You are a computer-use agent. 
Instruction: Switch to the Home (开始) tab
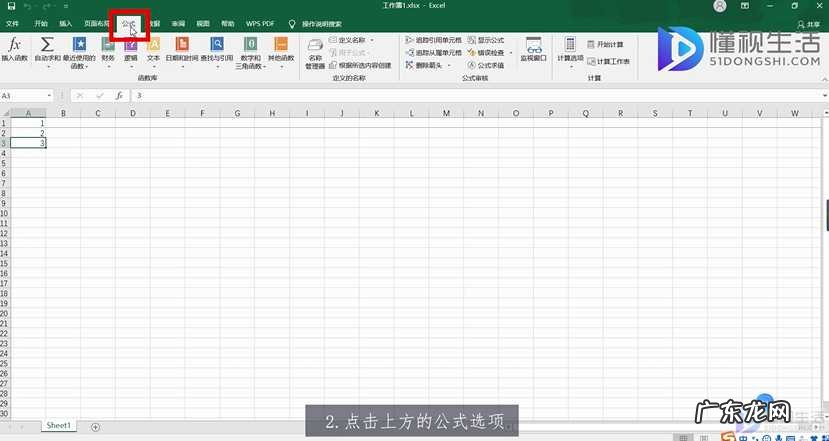tap(41, 24)
